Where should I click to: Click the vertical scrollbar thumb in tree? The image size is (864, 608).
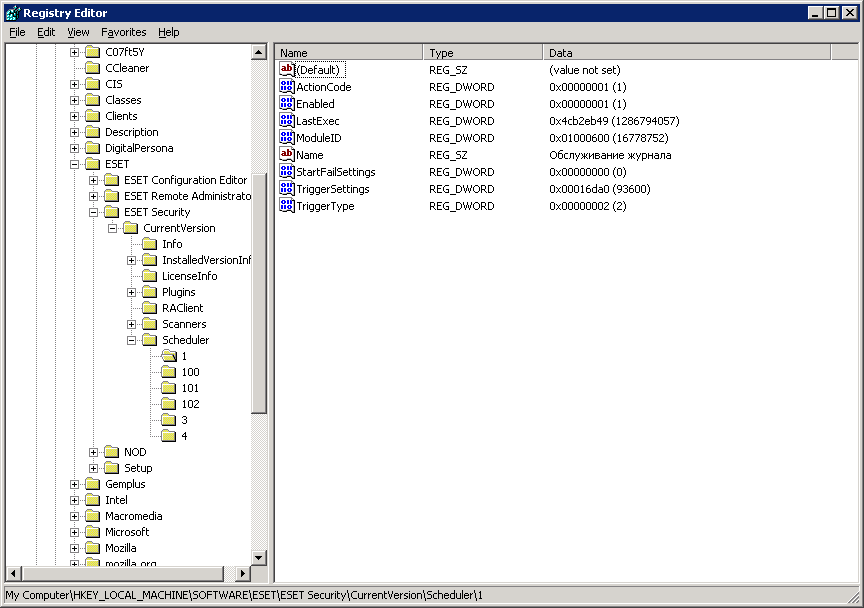259,293
